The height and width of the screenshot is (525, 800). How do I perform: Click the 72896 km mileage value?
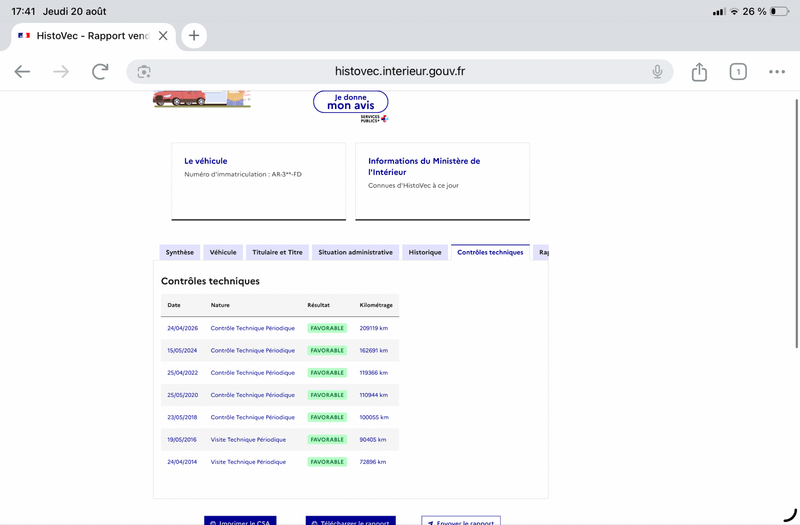pos(372,462)
